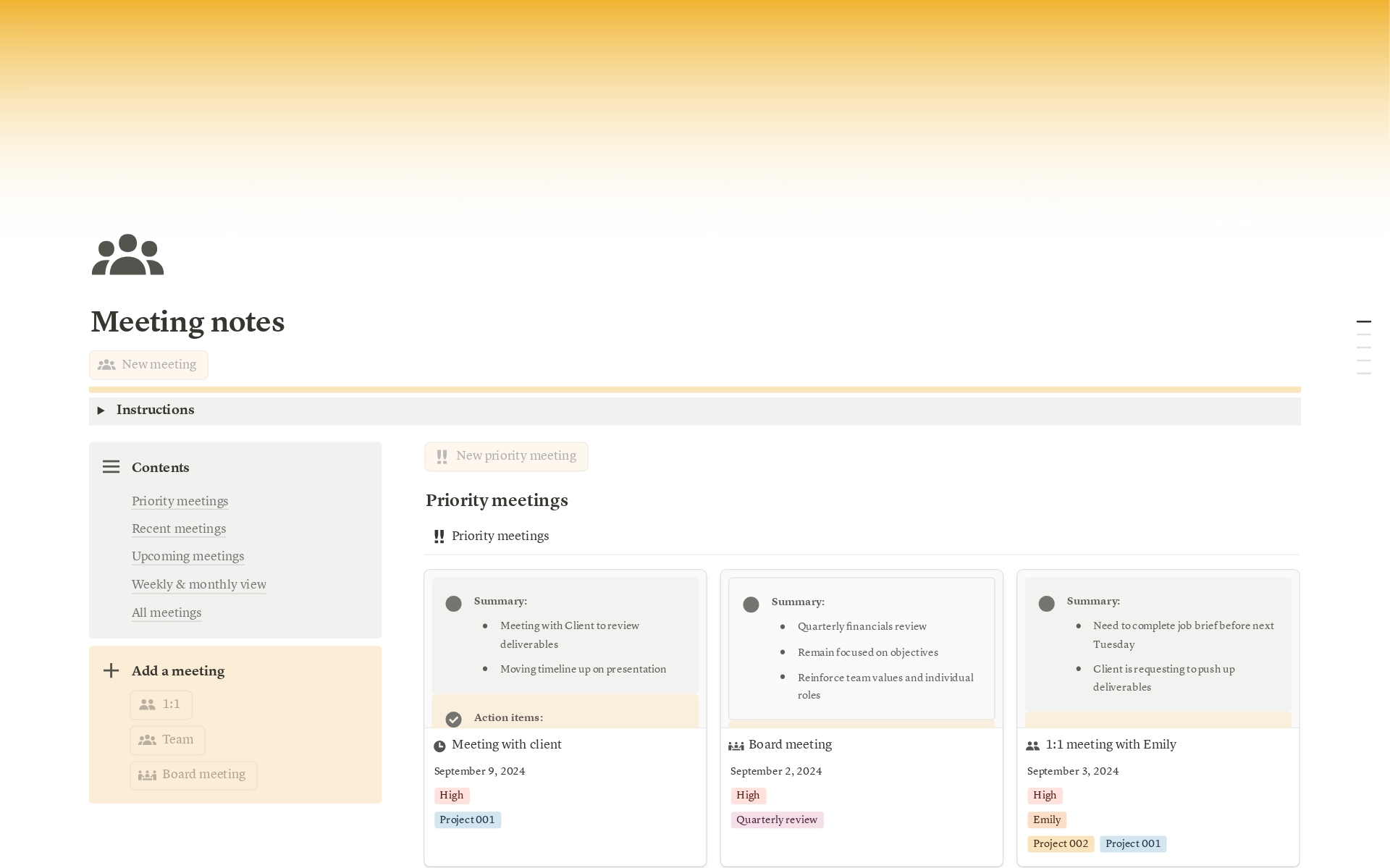
Task: Add a 1:1 meeting
Action: tap(161, 704)
